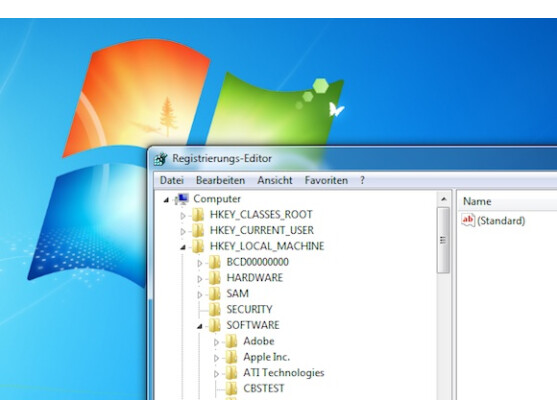Click the tree pane scrollbar thumb

[x=443, y=240]
